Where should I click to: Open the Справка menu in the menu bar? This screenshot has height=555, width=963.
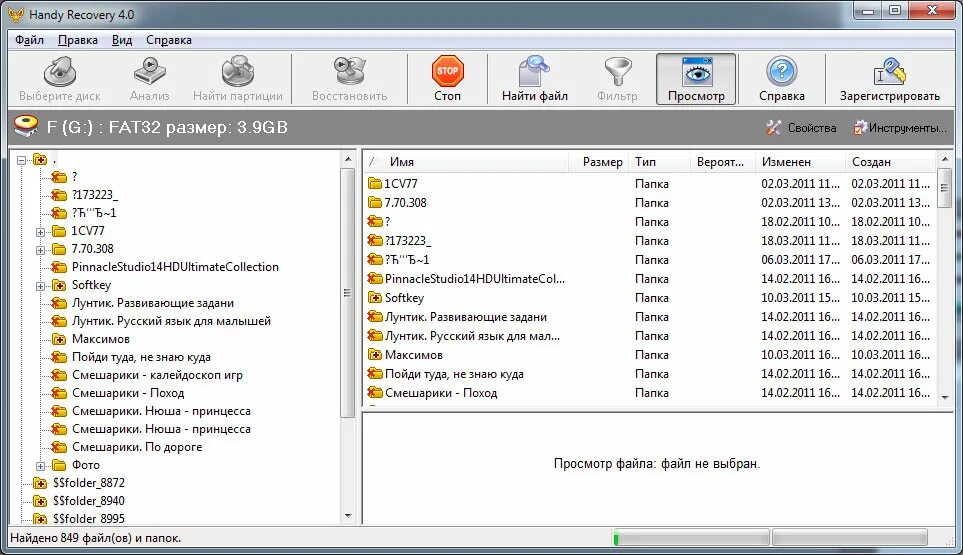click(x=169, y=40)
